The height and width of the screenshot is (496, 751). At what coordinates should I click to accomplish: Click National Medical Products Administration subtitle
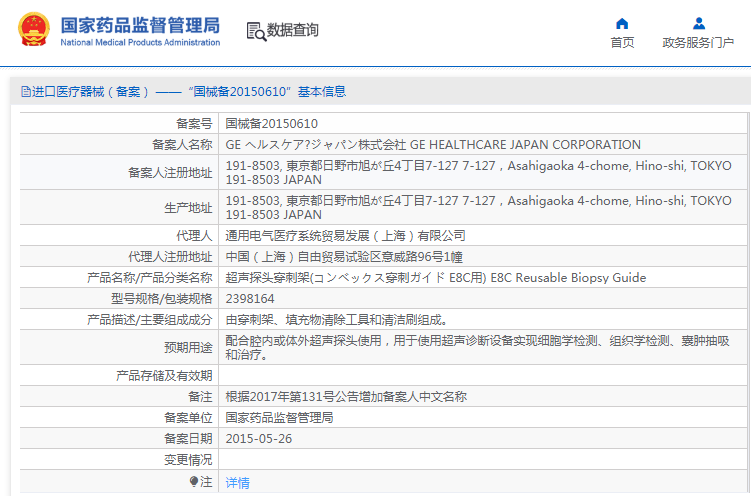tap(140, 43)
